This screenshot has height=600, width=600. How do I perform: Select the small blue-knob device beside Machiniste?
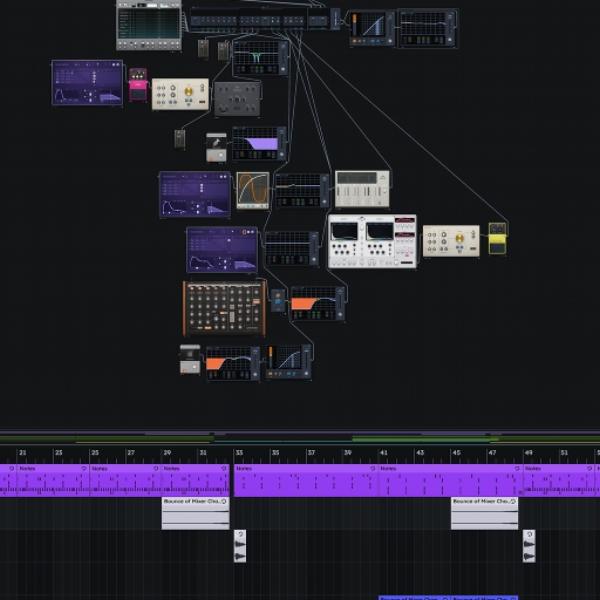pyautogui.click(x=278, y=300)
